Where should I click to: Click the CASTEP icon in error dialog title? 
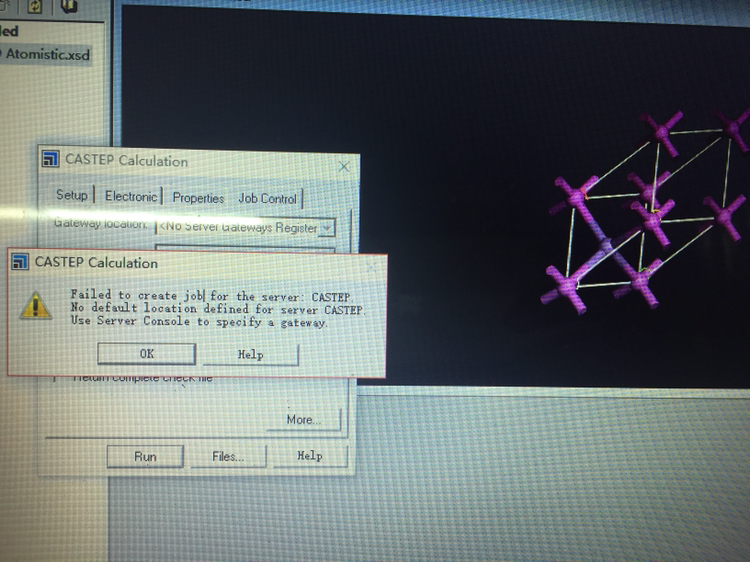[x=20, y=262]
